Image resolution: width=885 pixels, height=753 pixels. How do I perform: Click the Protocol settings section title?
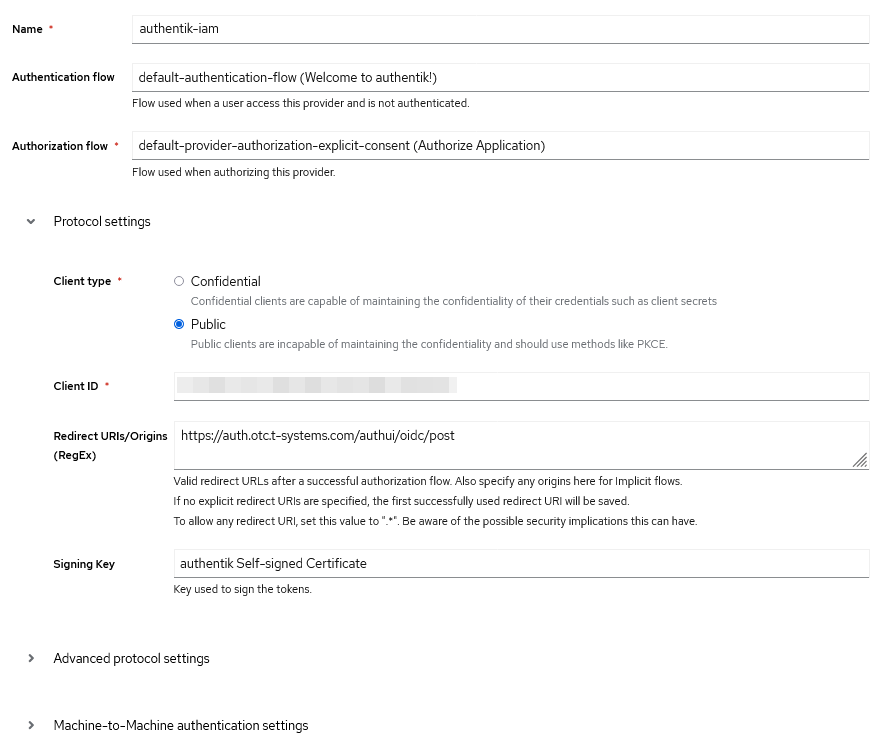click(x=102, y=221)
